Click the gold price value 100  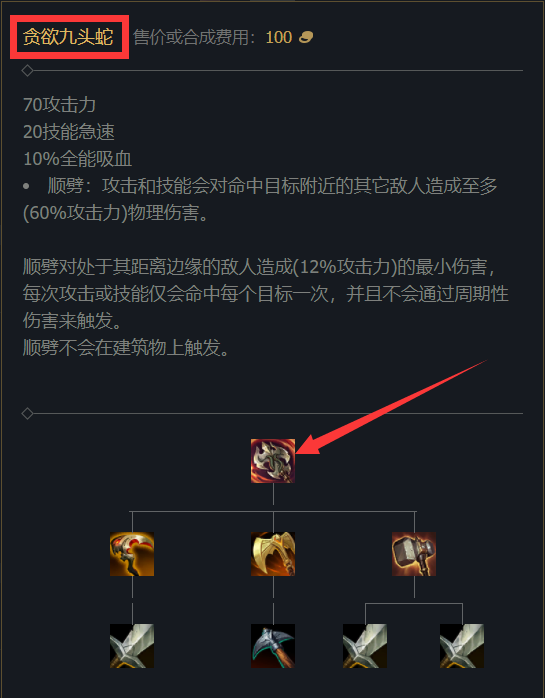click(x=279, y=37)
